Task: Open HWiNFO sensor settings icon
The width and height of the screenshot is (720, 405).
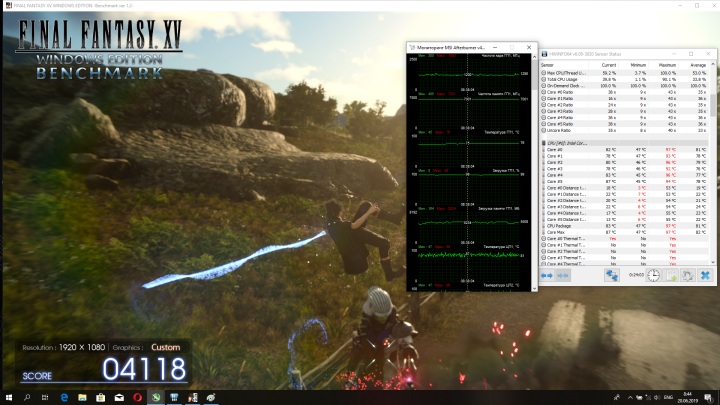Action: (688, 275)
